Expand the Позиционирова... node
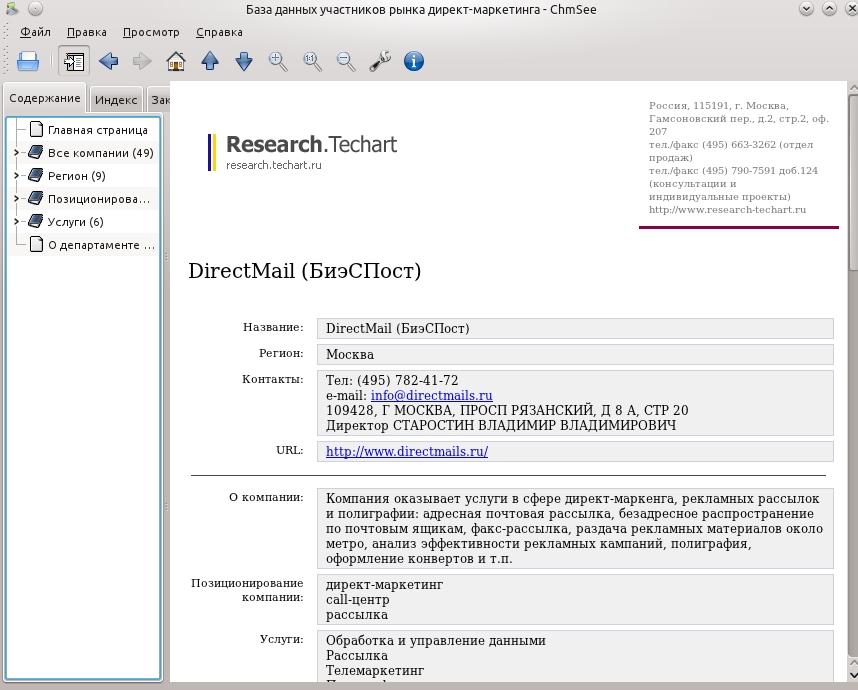 click(x=16, y=199)
